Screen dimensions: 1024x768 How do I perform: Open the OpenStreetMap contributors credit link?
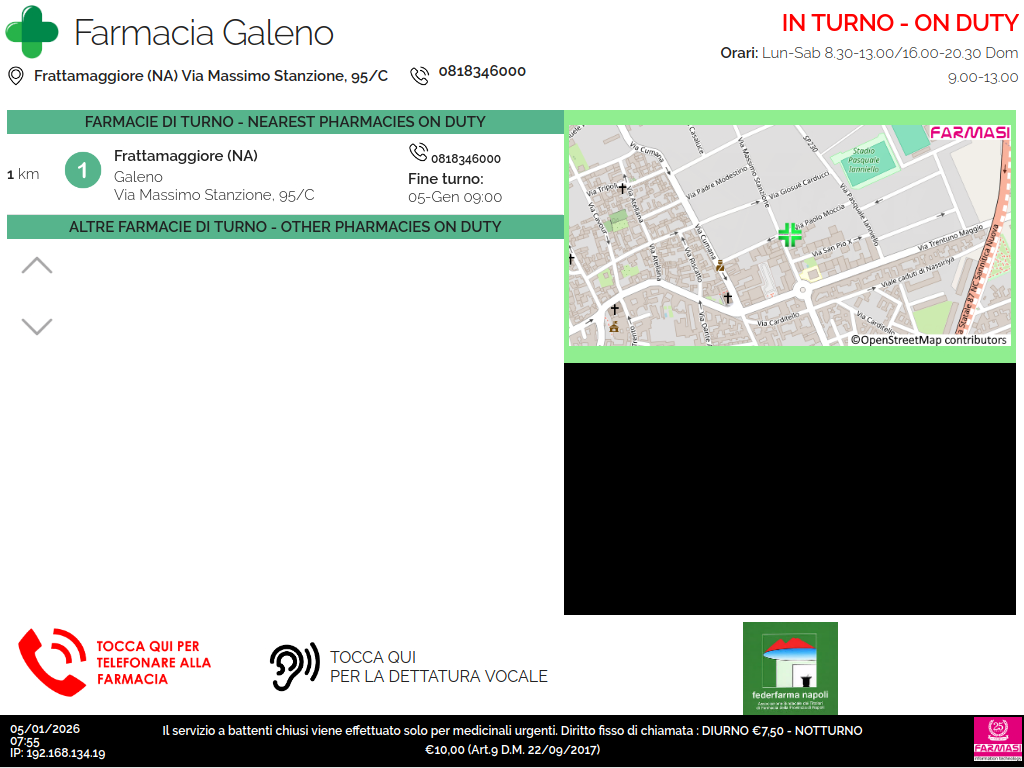(929, 340)
